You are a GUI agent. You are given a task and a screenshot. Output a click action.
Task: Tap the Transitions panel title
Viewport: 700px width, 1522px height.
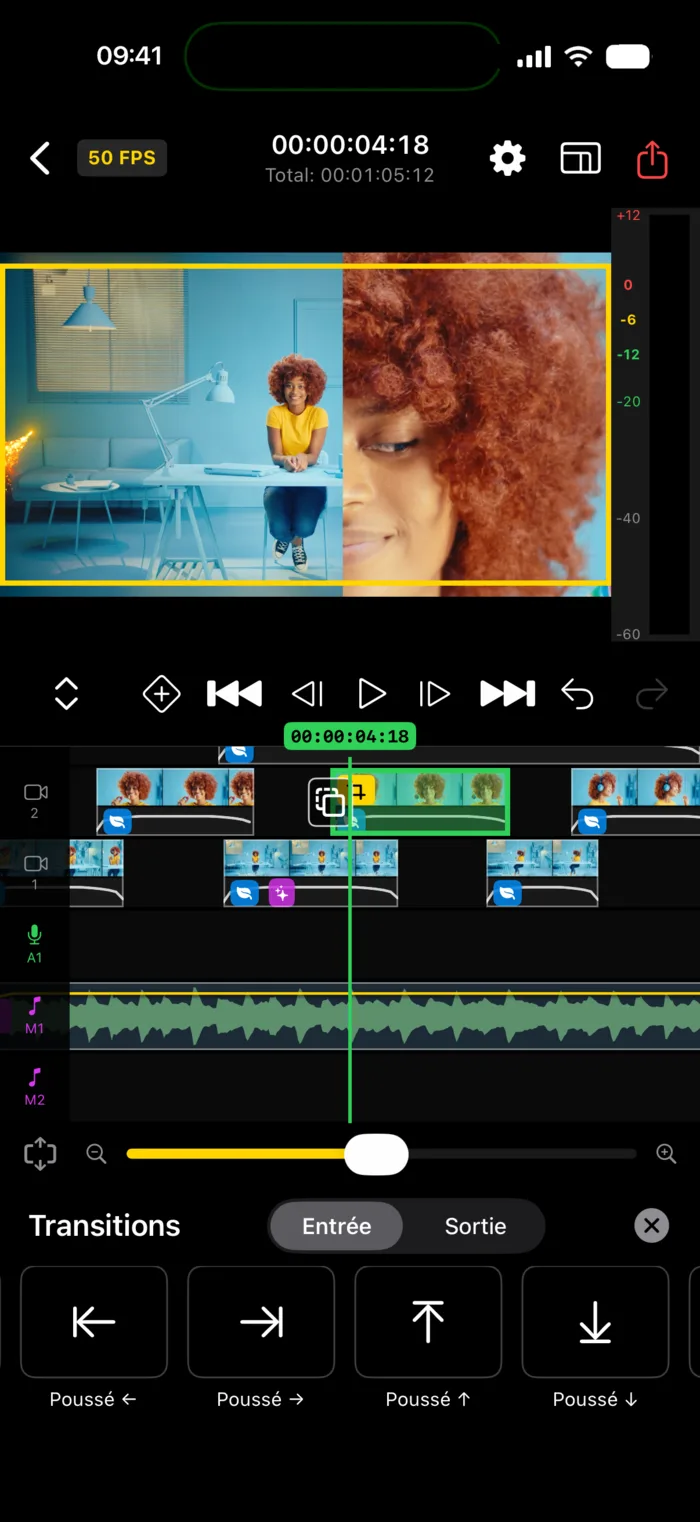(105, 1226)
